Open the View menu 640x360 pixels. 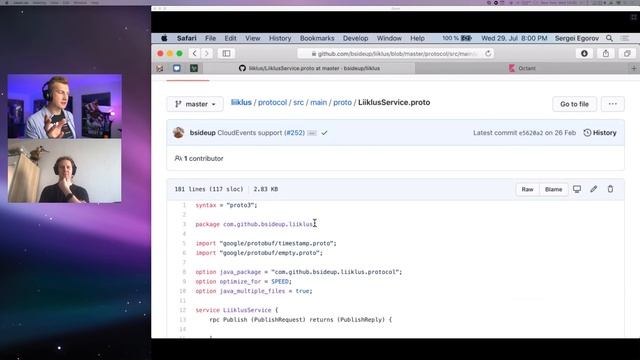(x=253, y=38)
